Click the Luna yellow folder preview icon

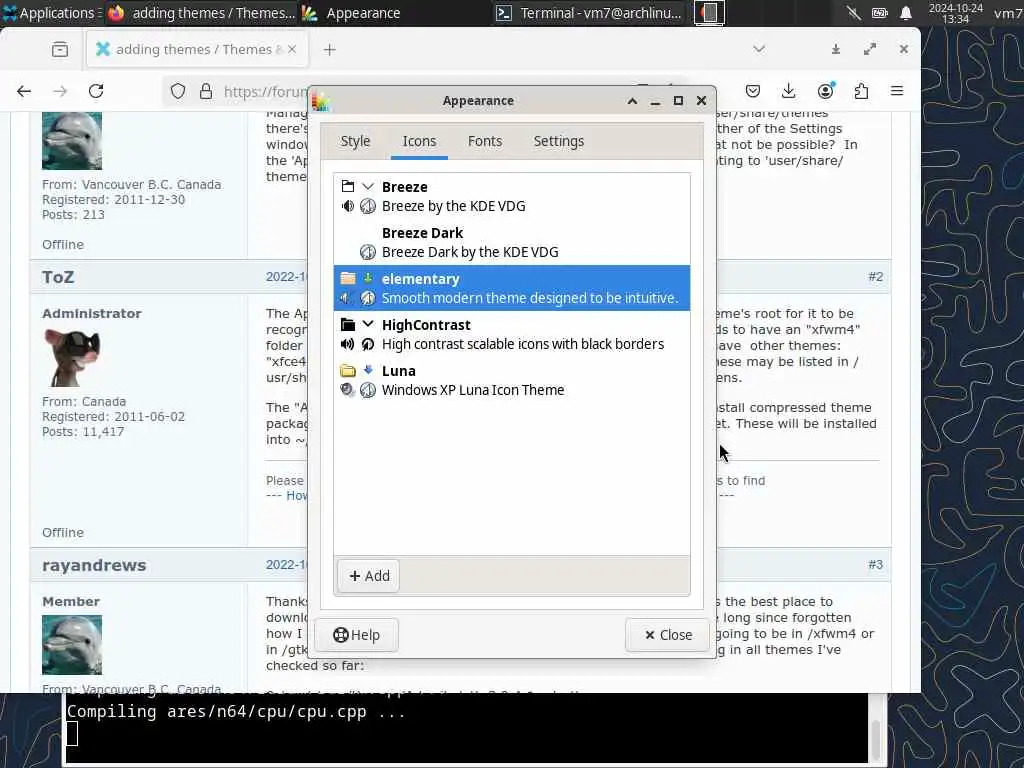(x=347, y=371)
